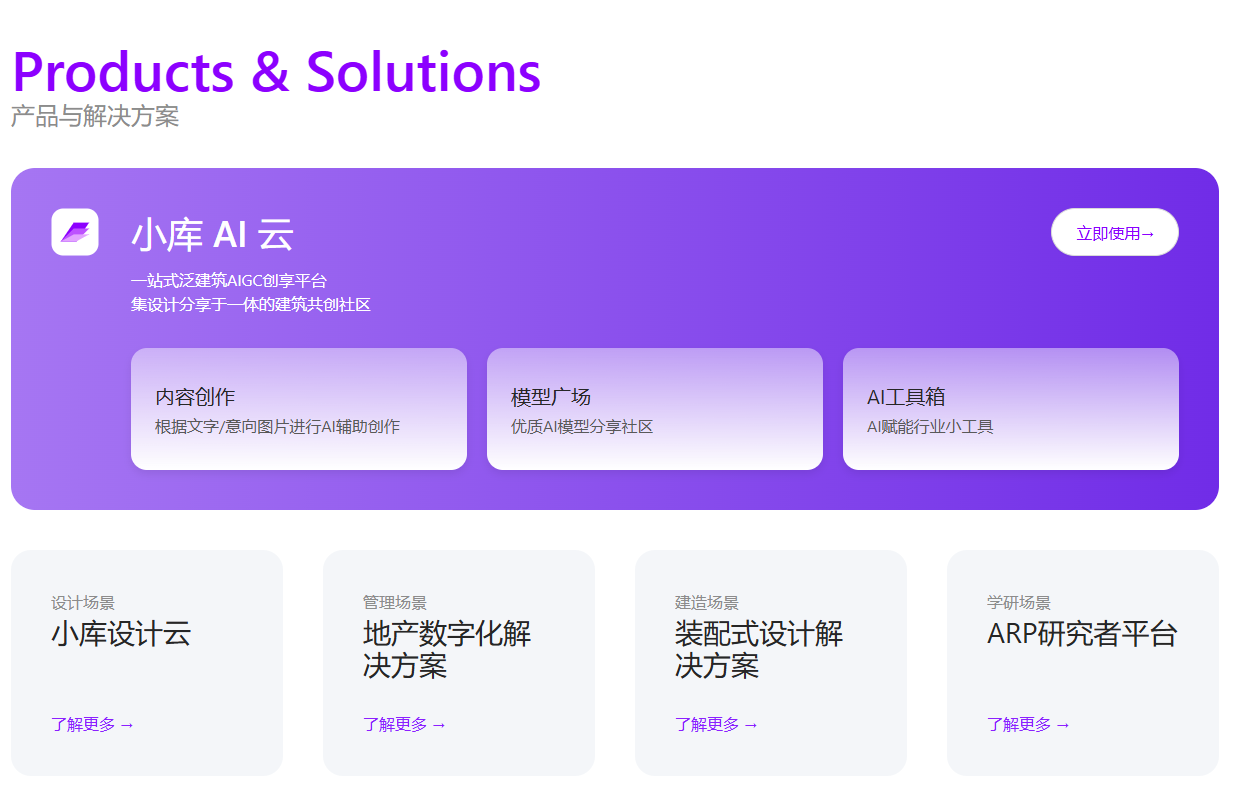
Task: Follow 了解更多 link for 装配式设计解决方案
Action: (x=716, y=725)
